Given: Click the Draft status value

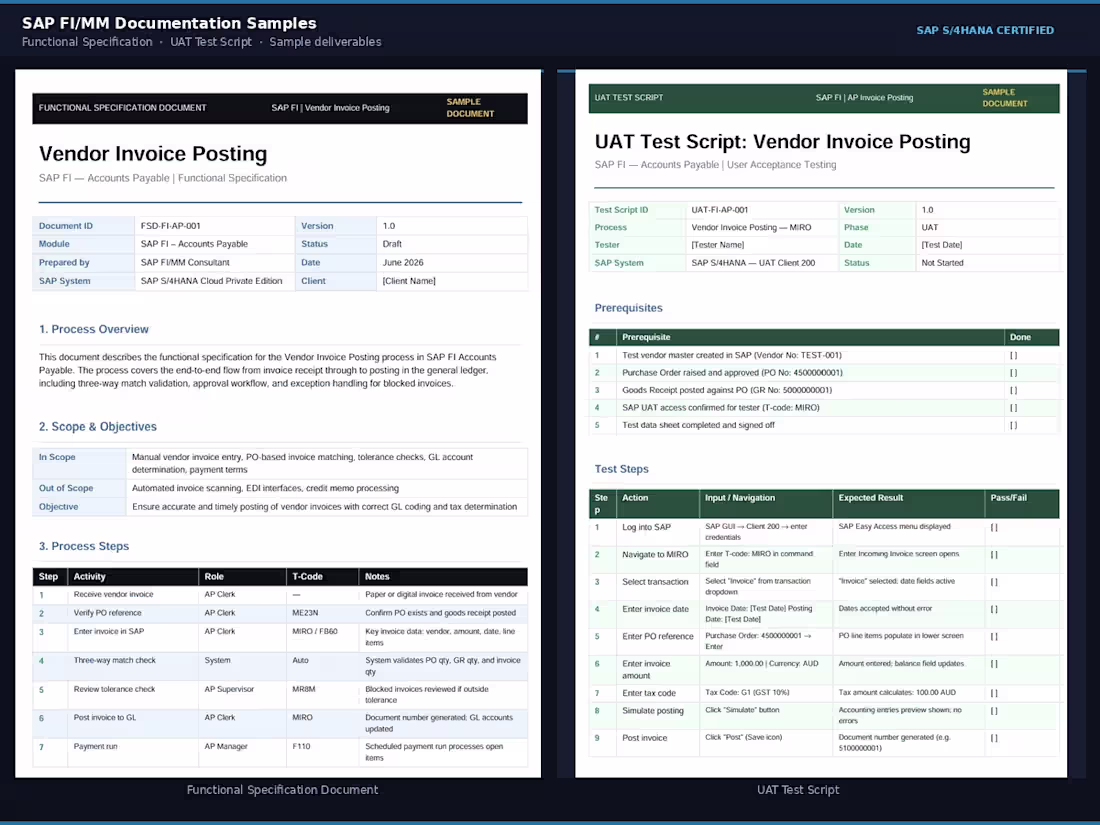Looking at the screenshot, I should [392, 244].
